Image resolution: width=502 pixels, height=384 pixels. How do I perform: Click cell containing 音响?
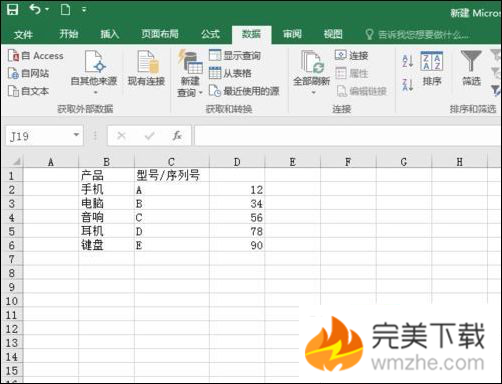tap(107, 217)
